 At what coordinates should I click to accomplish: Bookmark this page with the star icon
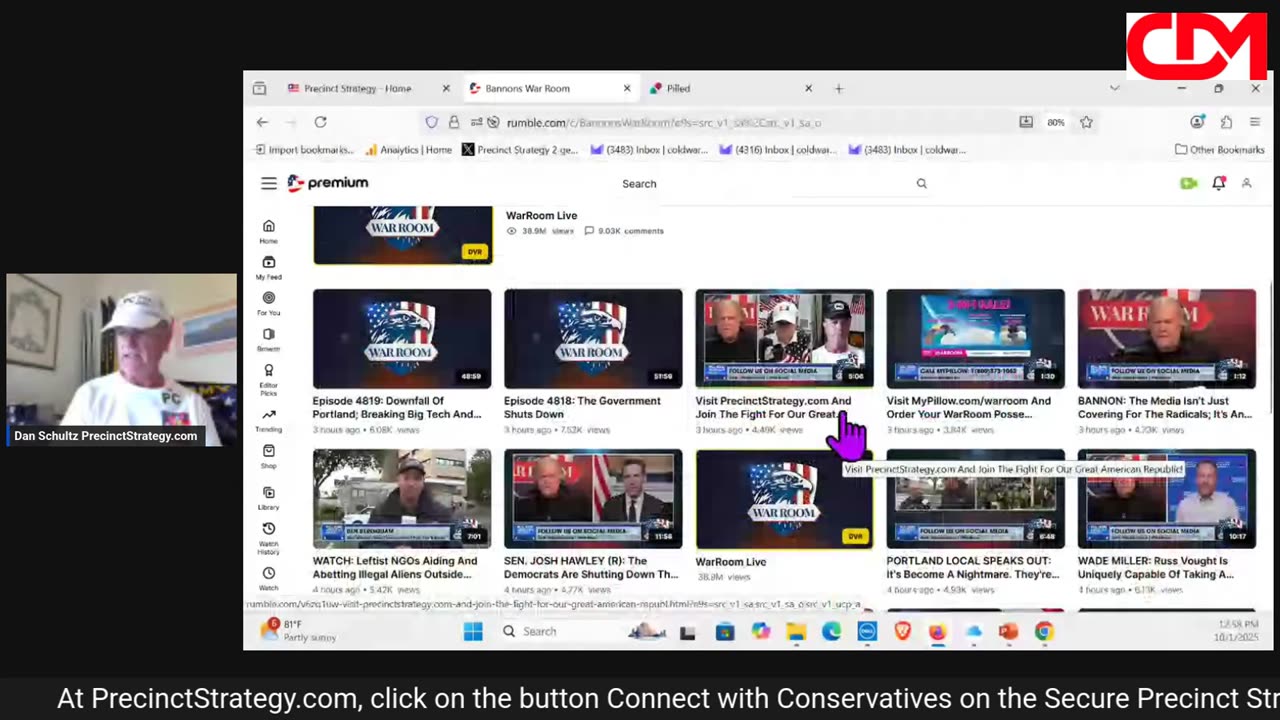click(1086, 122)
